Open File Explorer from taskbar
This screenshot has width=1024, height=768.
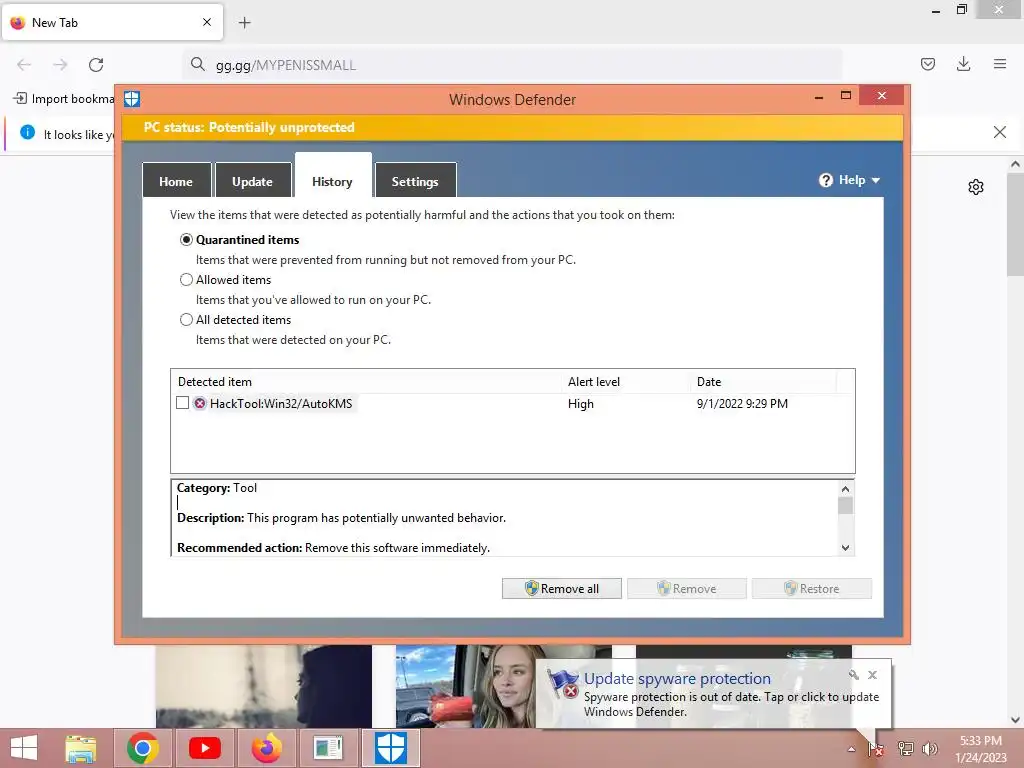80,748
